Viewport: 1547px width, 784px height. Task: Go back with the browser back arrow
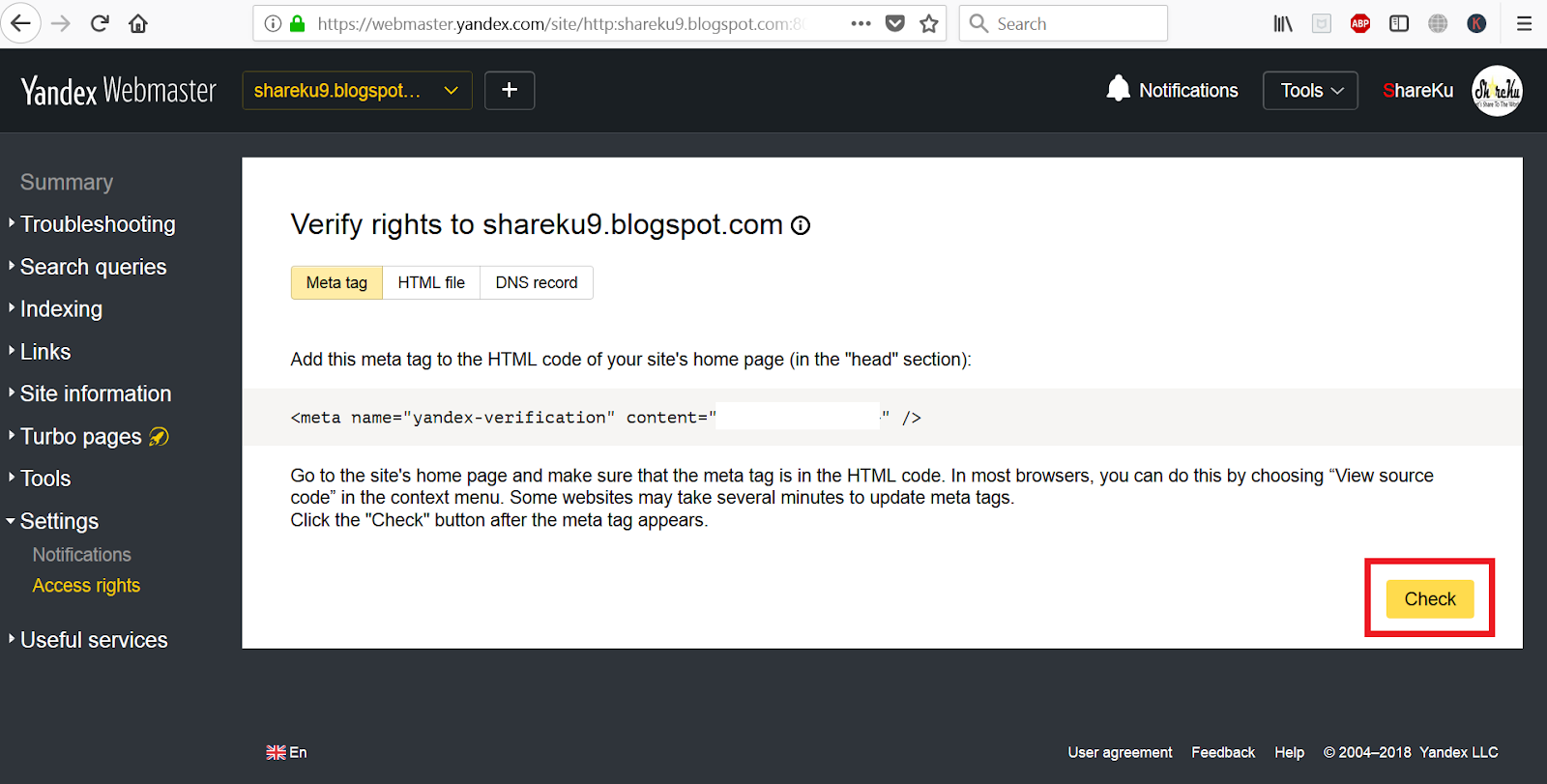tap(20, 23)
